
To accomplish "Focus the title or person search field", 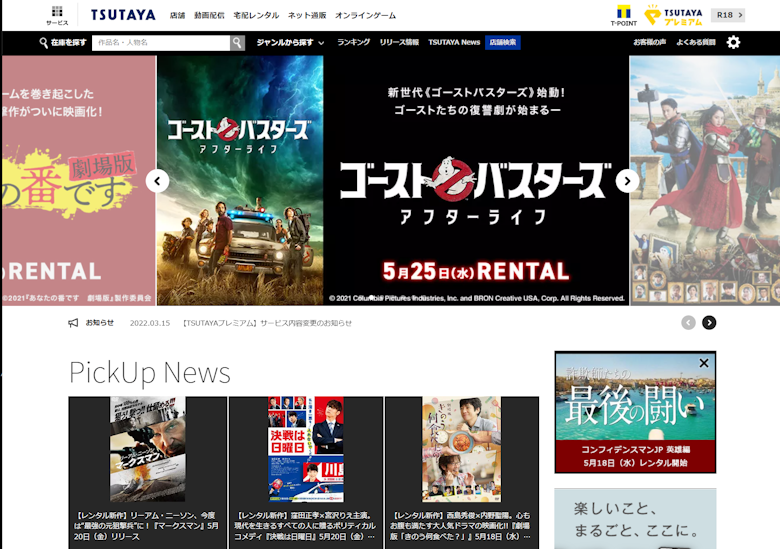I will click(x=161, y=43).
